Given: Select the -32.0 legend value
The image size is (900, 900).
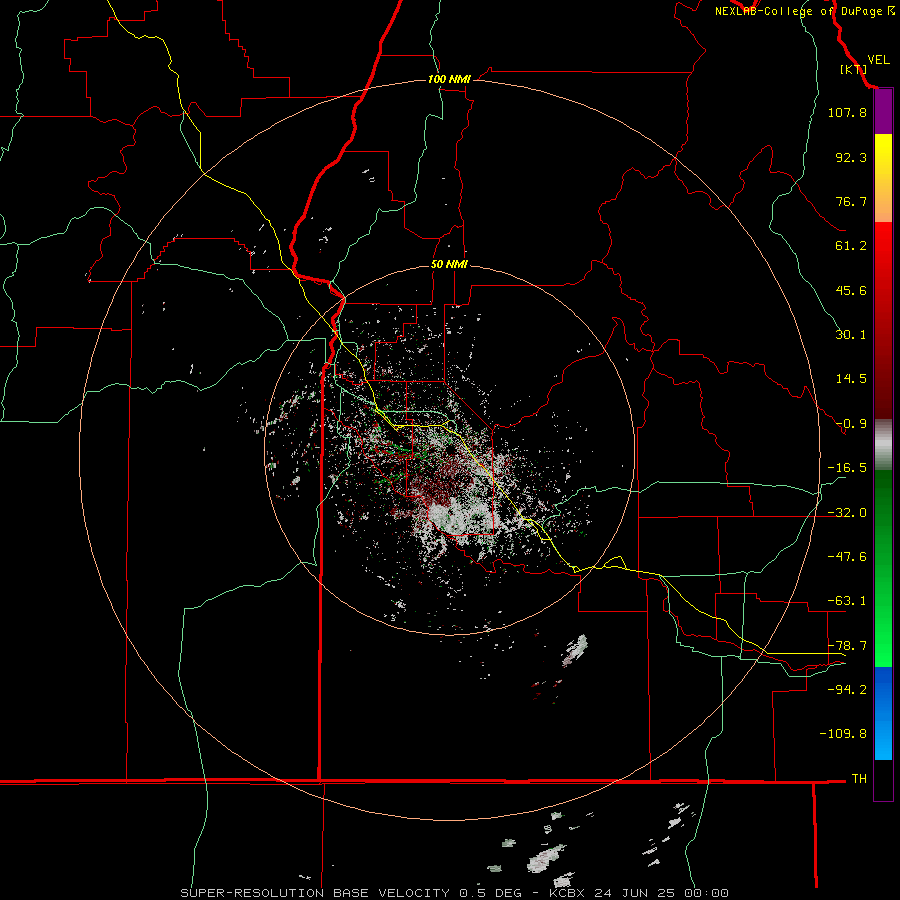Looking at the screenshot, I should coord(847,513).
